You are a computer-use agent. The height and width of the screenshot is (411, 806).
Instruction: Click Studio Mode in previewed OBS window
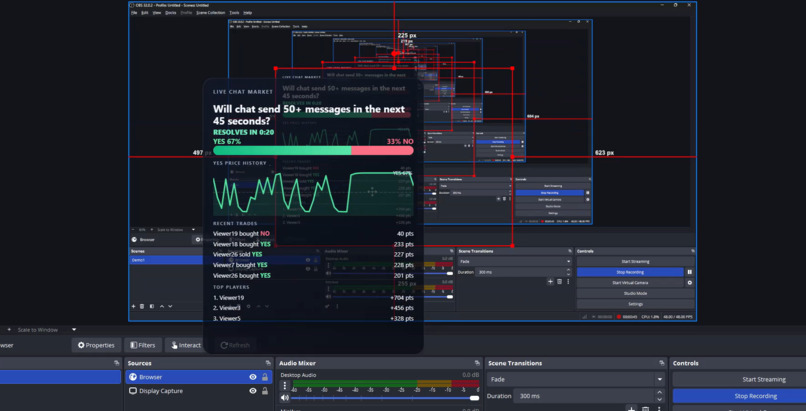click(635, 293)
